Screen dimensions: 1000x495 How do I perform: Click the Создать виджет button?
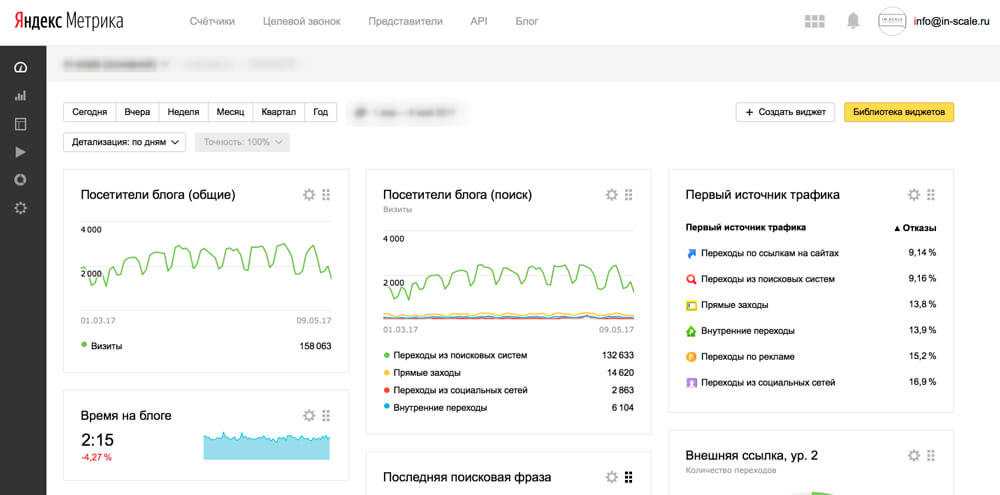click(785, 112)
